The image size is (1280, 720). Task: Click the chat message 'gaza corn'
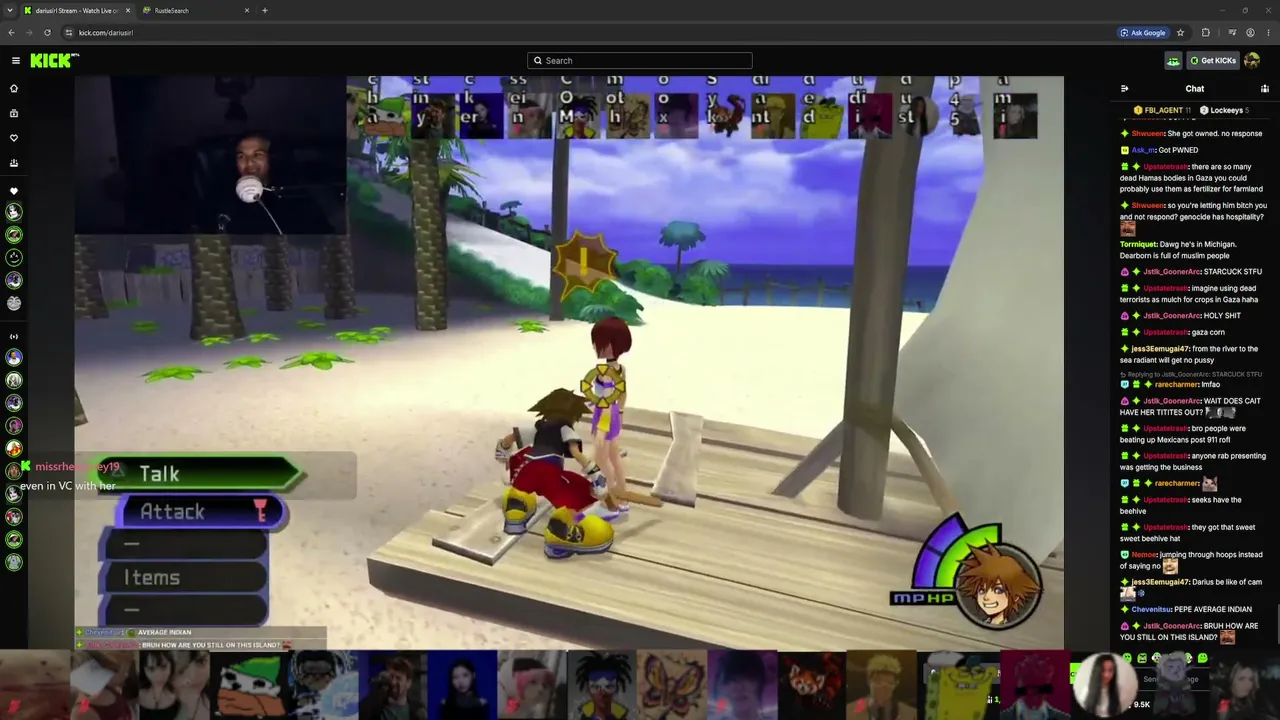(x=1208, y=332)
